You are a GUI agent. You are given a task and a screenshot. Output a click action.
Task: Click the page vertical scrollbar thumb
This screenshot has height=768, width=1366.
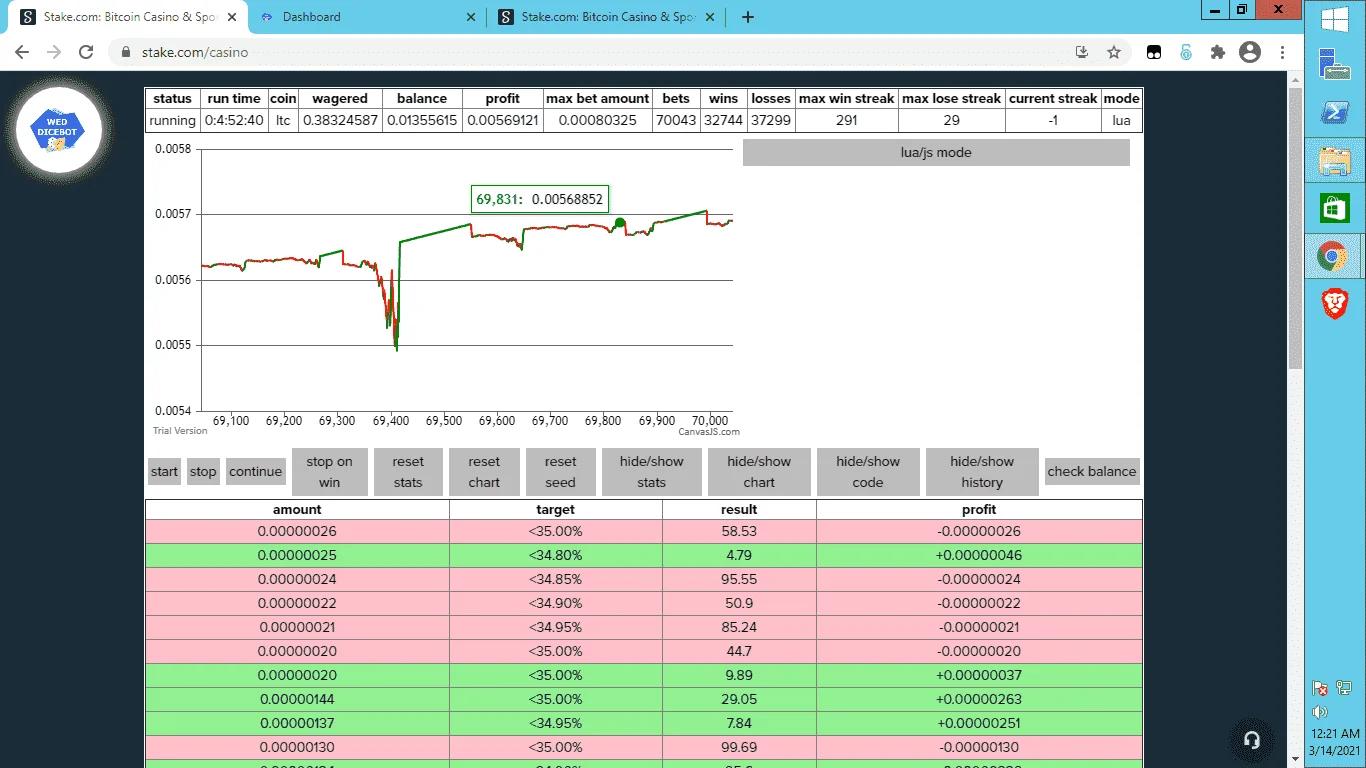pyautogui.click(x=1296, y=228)
